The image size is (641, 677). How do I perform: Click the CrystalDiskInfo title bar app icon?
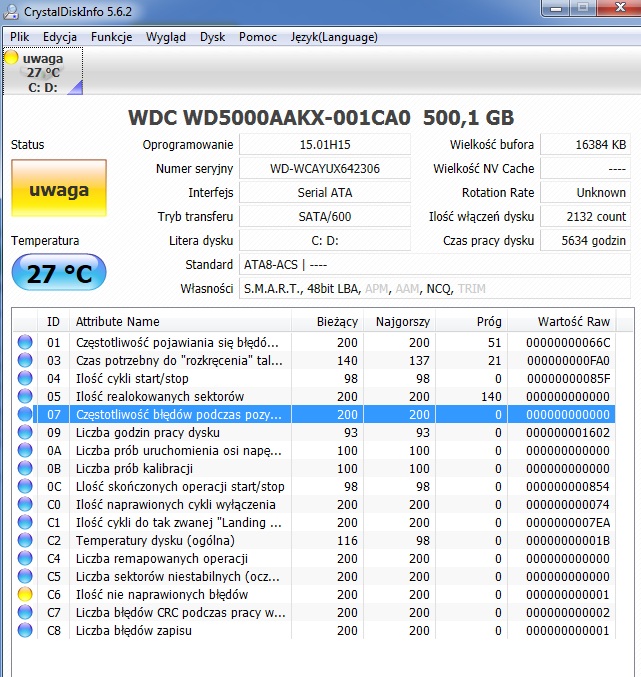point(11,11)
